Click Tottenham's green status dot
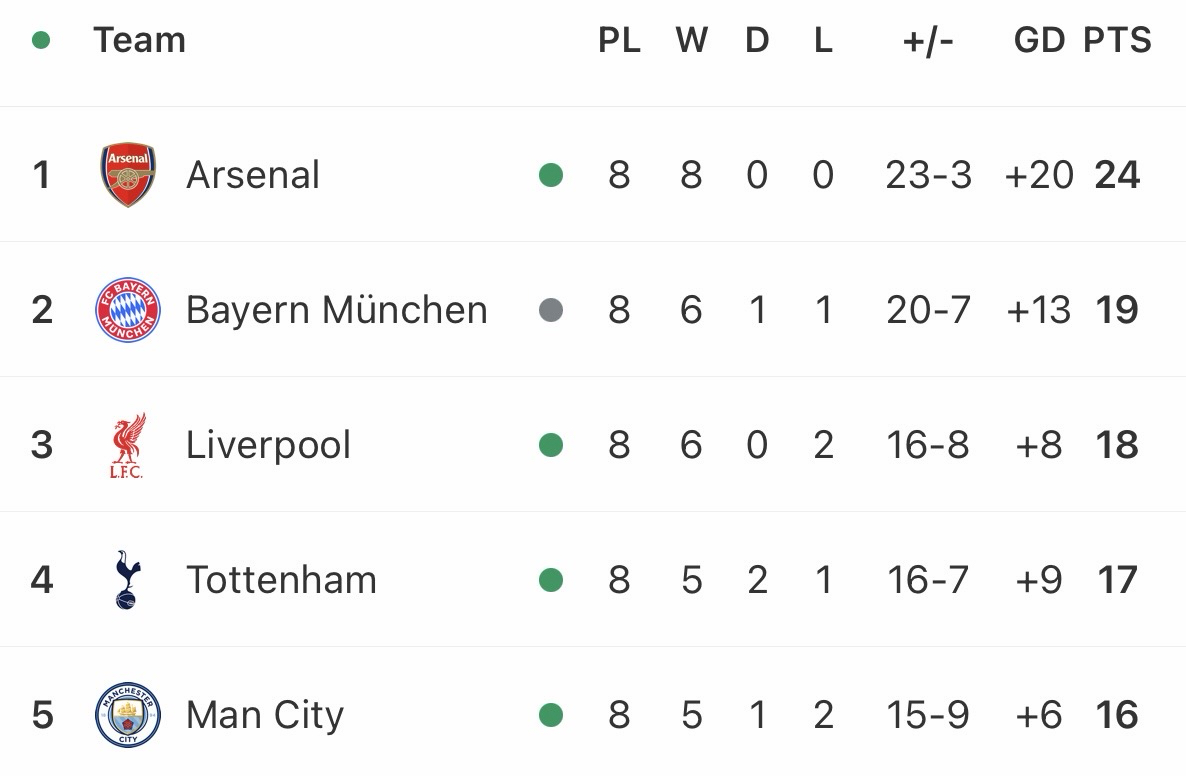Screen dimensions: 1186x776 551,579
